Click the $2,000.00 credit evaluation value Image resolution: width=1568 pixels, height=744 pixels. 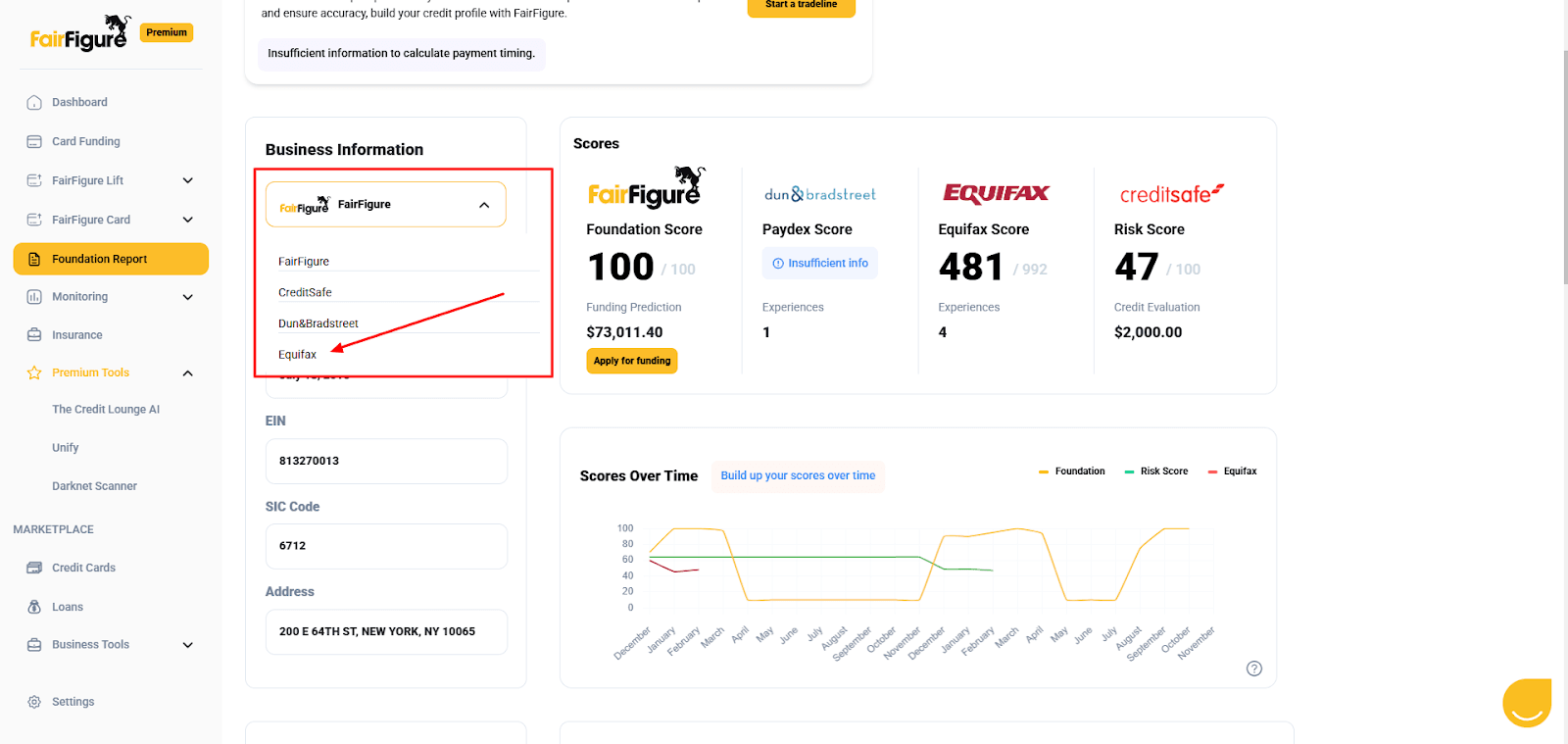click(x=1148, y=332)
